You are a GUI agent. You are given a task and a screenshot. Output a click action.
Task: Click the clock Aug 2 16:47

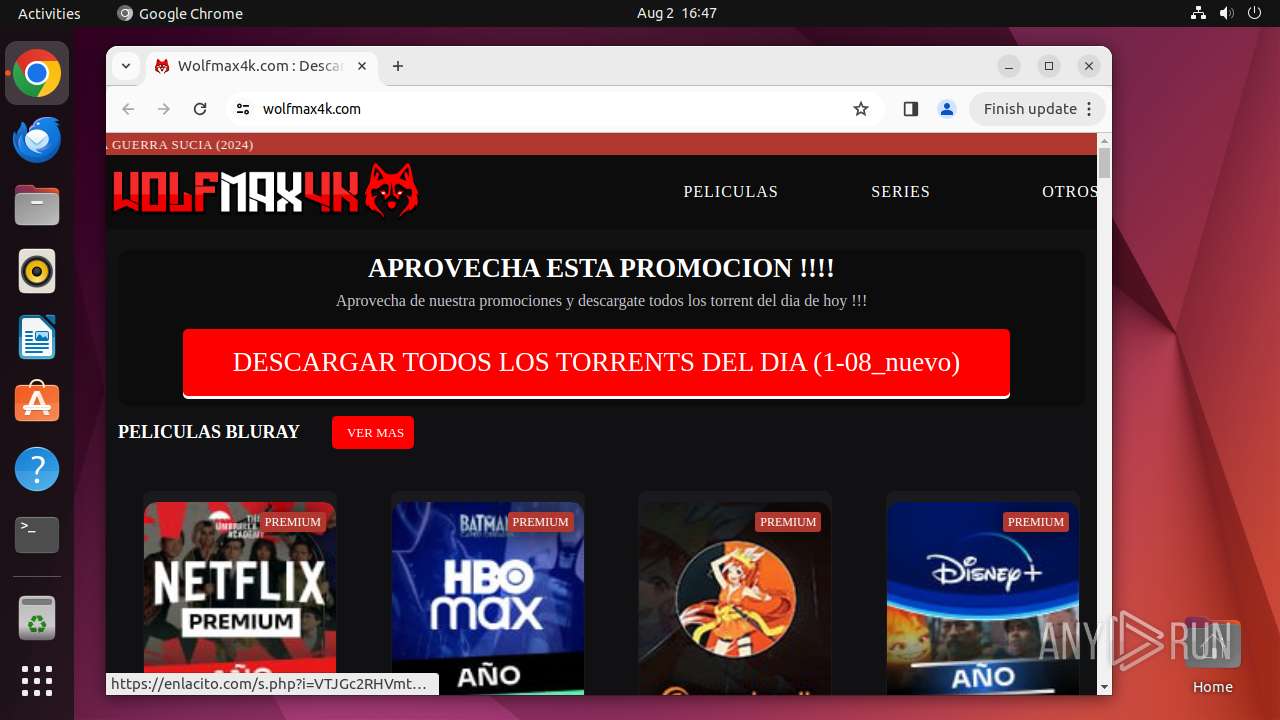tap(677, 13)
